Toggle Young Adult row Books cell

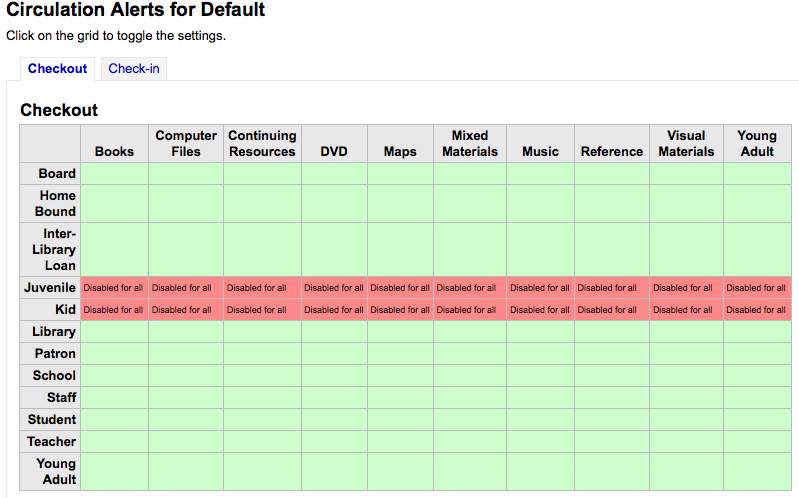(x=114, y=471)
